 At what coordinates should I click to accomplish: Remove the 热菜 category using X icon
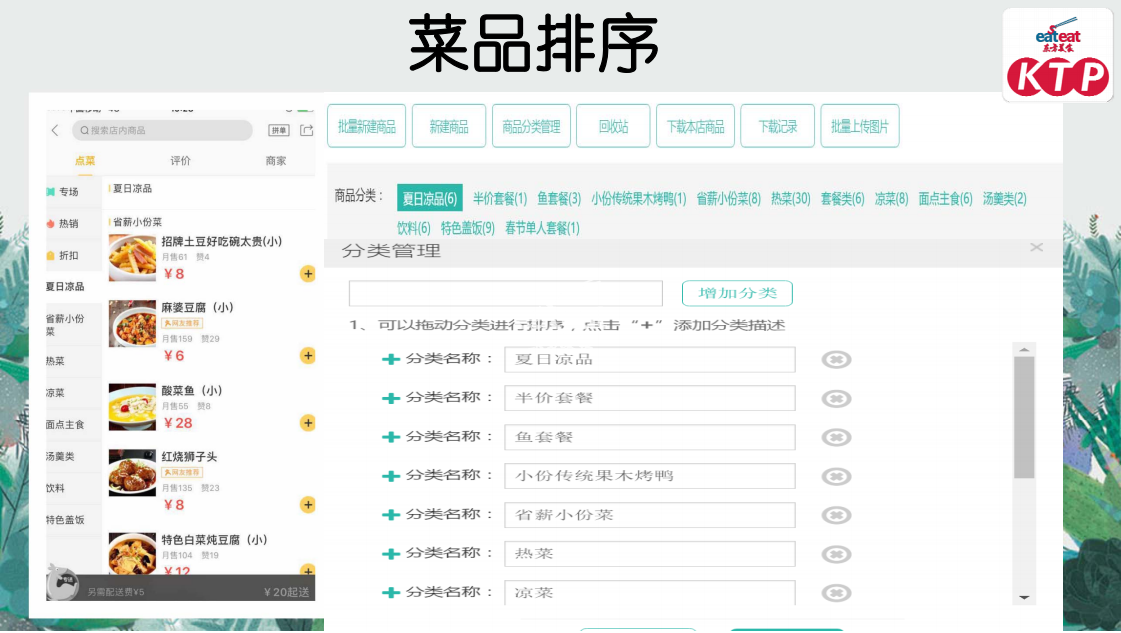(x=836, y=554)
